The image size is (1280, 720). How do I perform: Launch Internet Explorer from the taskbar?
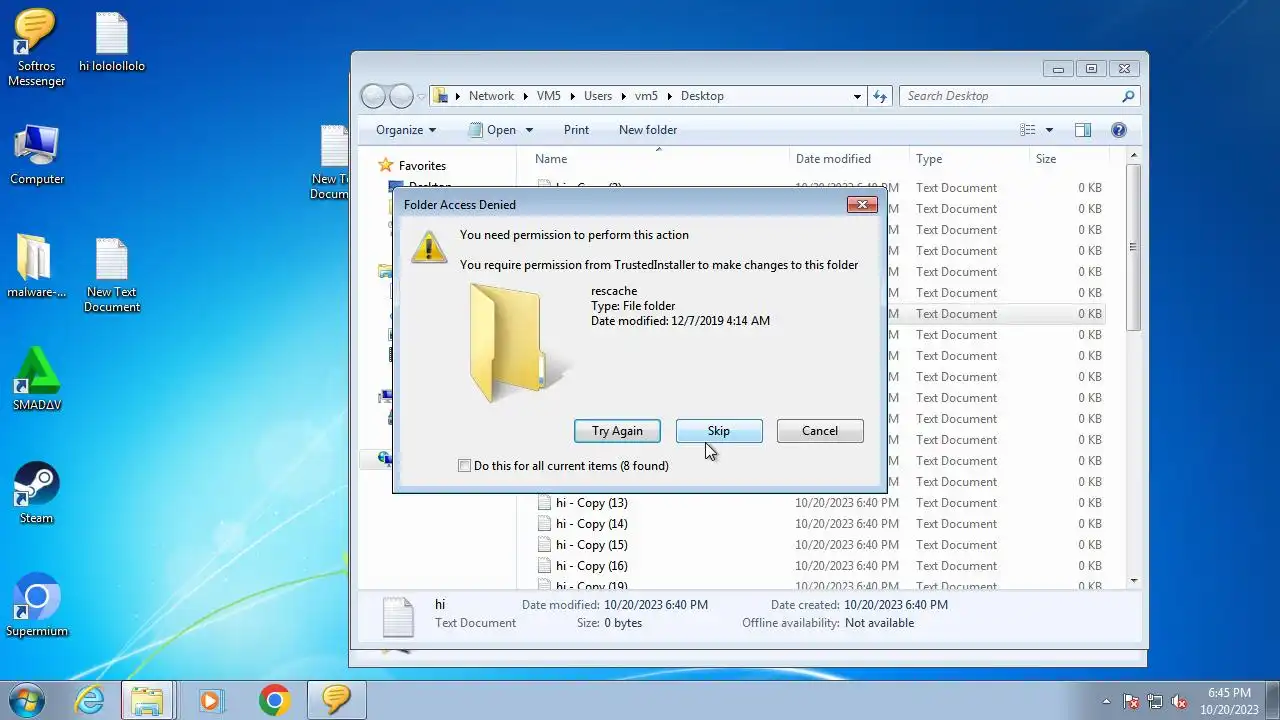point(91,699)
